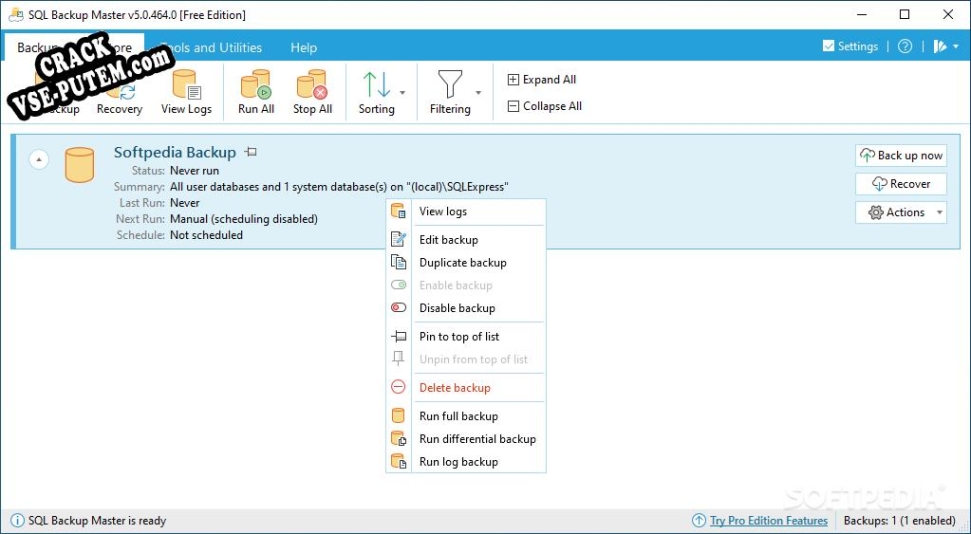Click 'Backups: 1 (1 enabled)' status text
This screenshot has width=971, height=534.
click(x=899, y=521)
